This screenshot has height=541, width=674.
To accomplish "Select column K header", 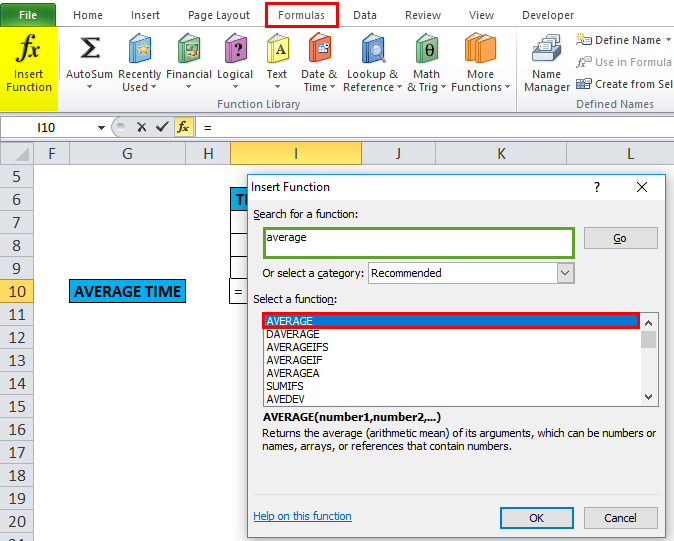I will tap(501, 154).
